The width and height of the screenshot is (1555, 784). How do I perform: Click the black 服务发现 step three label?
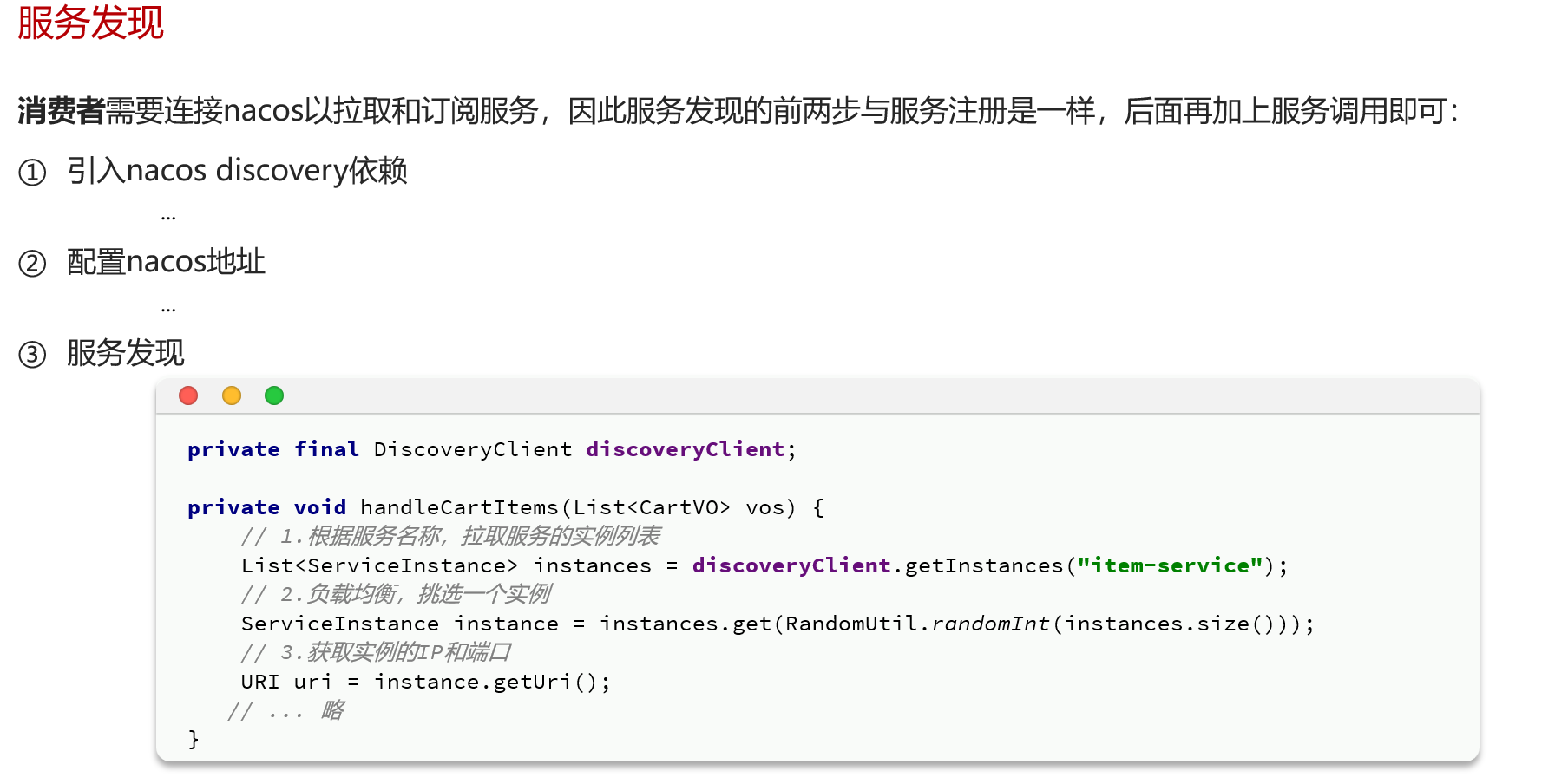(126, 353)
